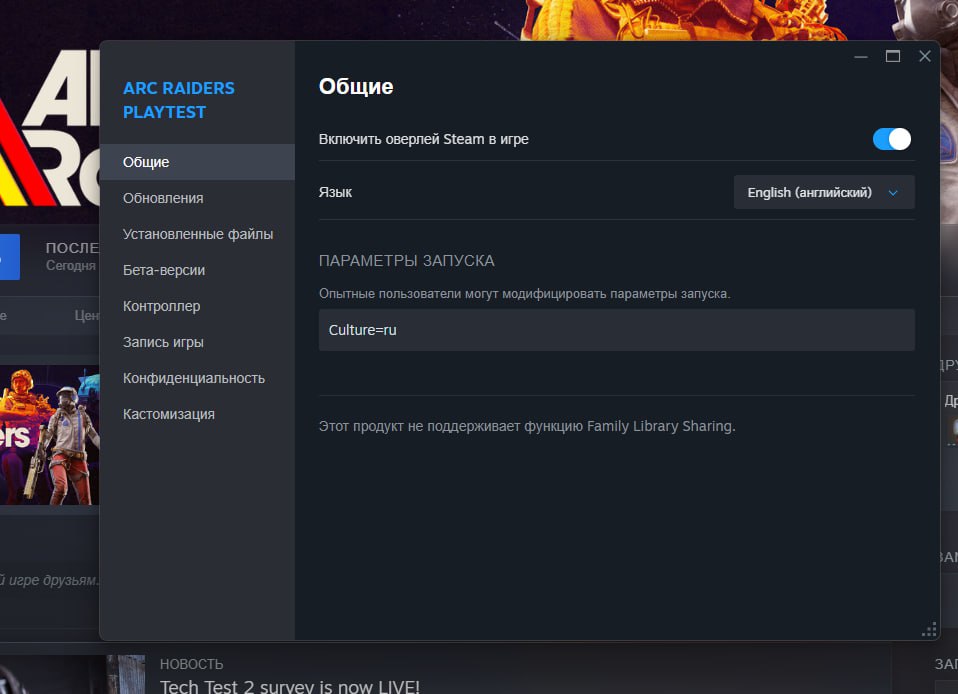Click the ARC RAIDERS PLAYTEST title
The height and width of the screenshot is (694, 958).
coord(179,100)
